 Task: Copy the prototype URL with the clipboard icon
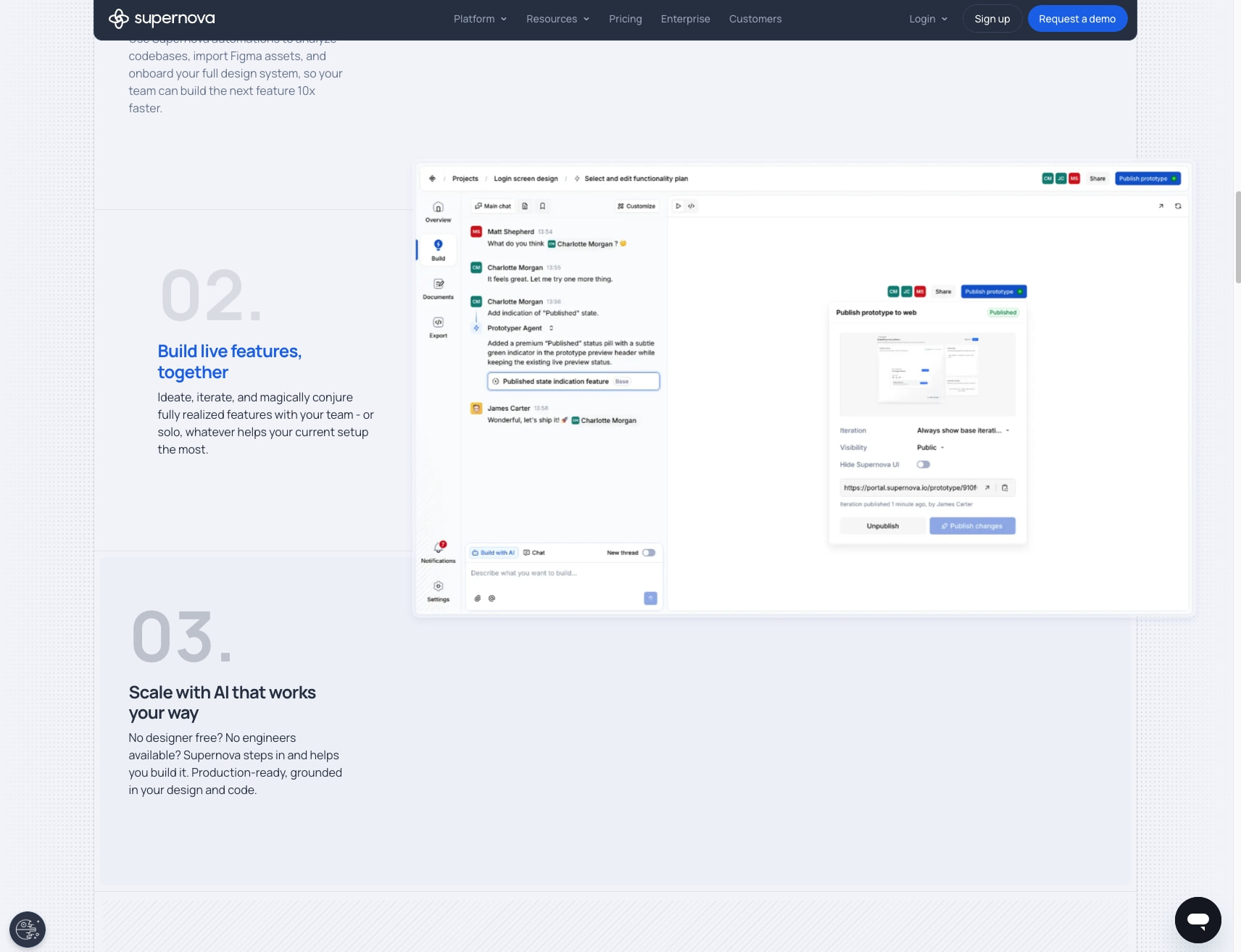click(1005, 488)
